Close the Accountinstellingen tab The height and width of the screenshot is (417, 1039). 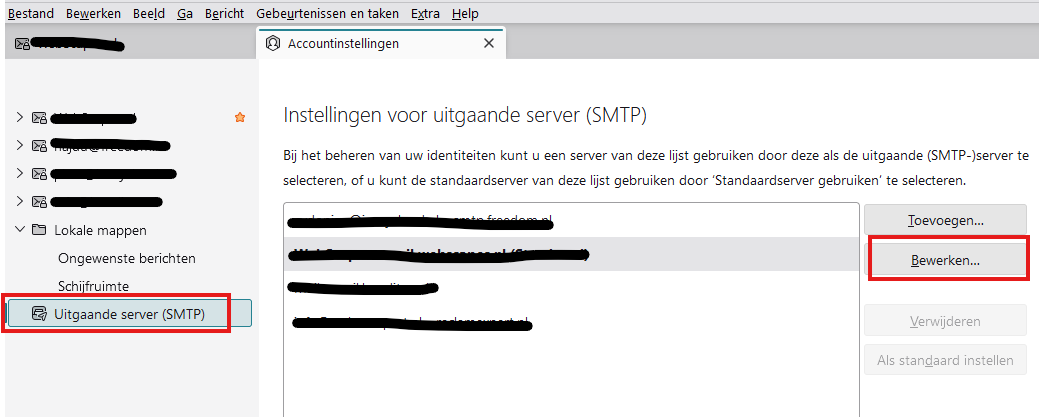click(x=488, y=44)
